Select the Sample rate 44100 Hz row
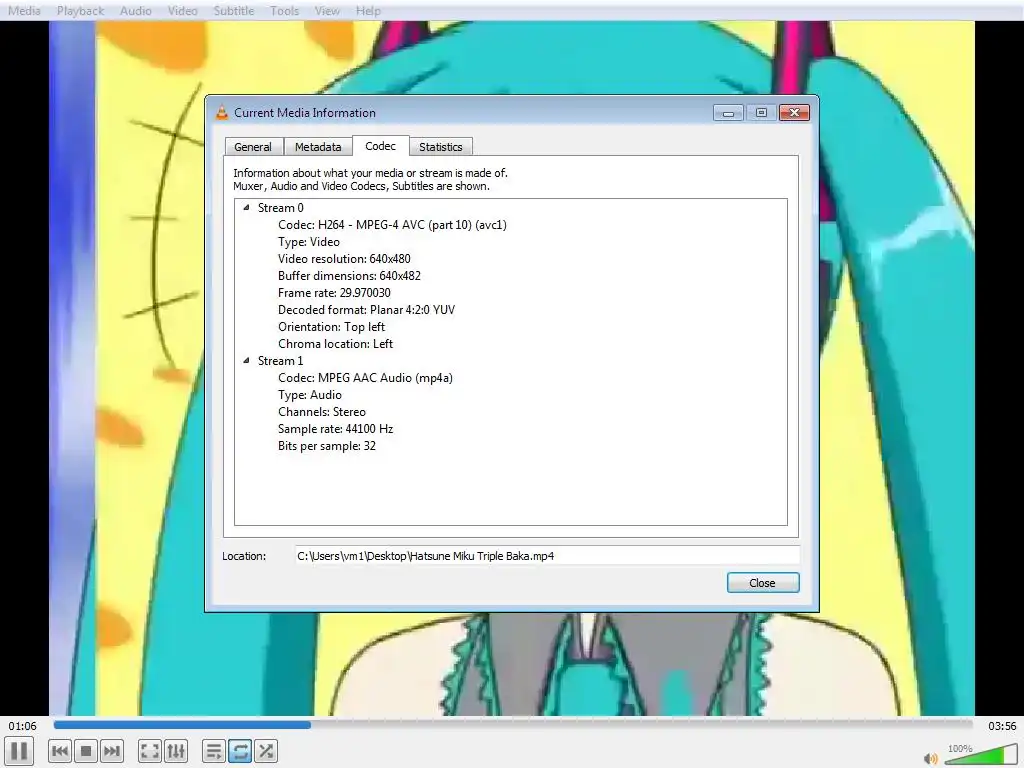The width and height of the screenshot is (1024, 768). (336, 428)
